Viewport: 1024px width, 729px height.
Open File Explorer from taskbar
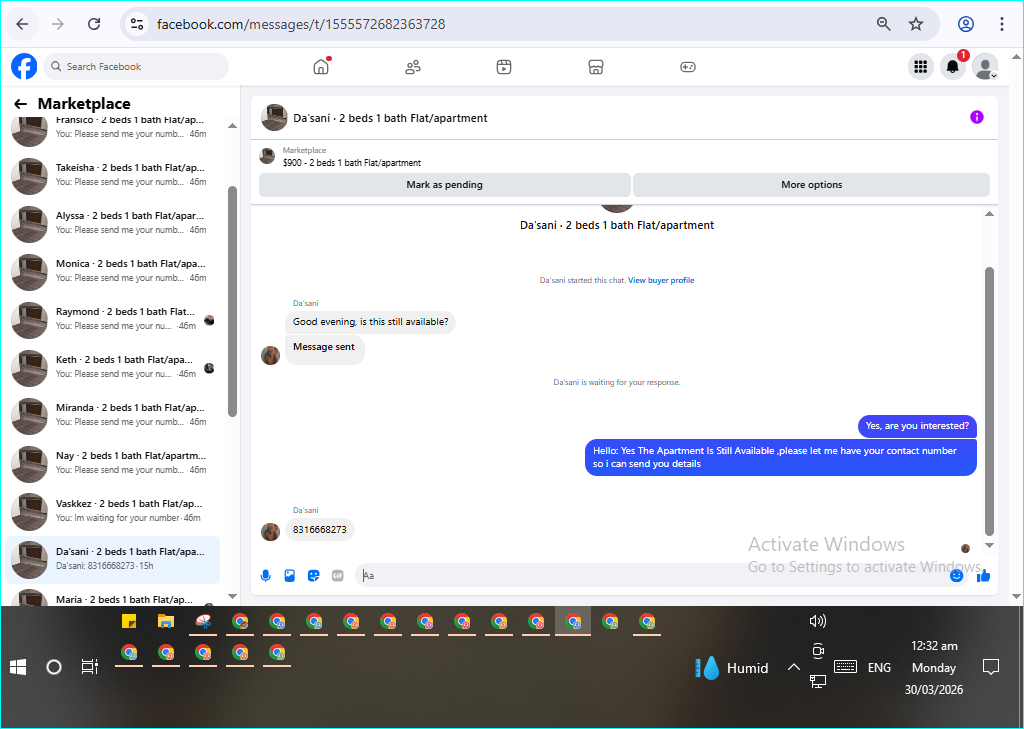coord(166,621)
